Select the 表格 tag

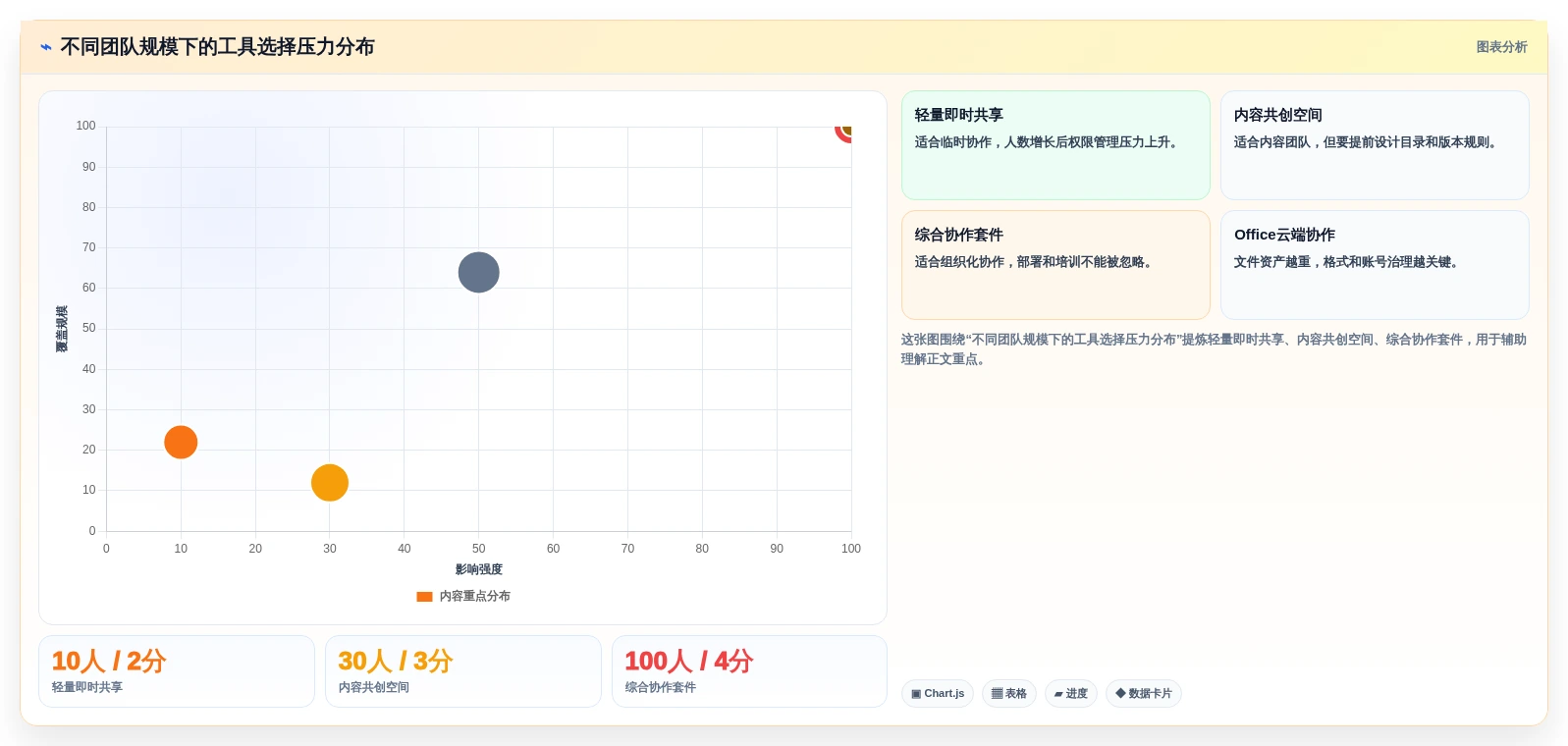coord(1009,693)
